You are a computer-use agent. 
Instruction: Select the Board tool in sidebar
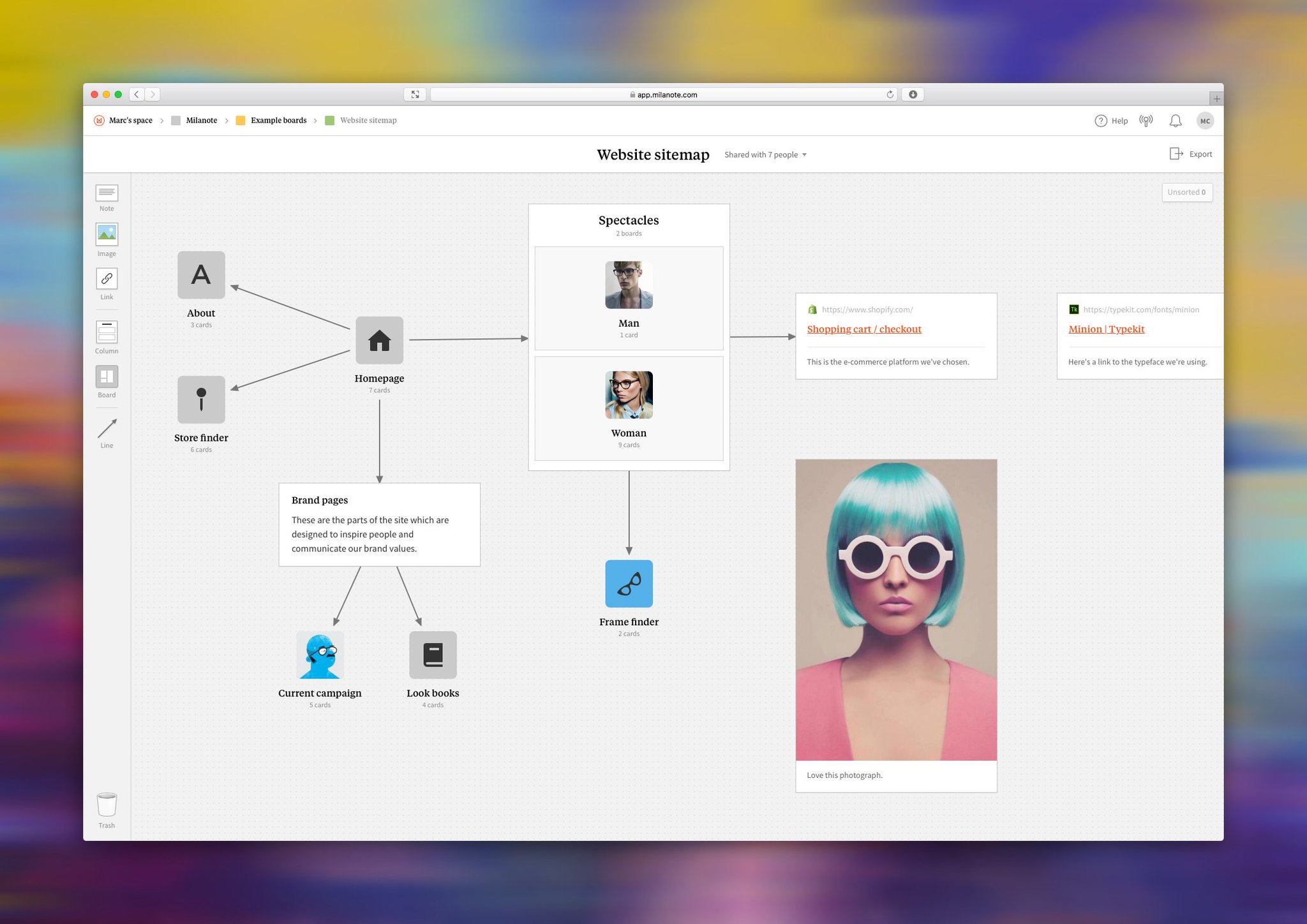[107, 376]
